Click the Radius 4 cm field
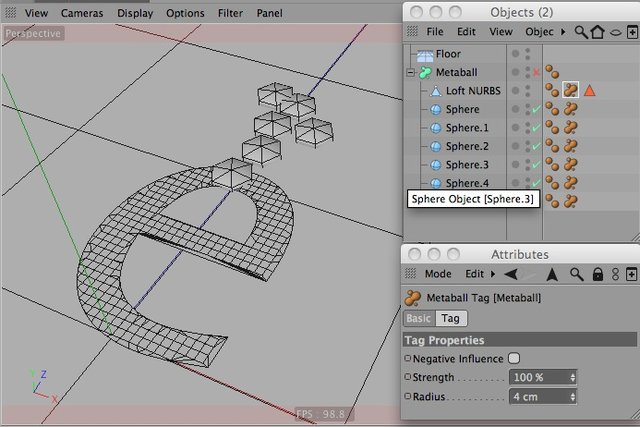The width and height of the screenshot is (640, 427). click(x=543, y=396)
